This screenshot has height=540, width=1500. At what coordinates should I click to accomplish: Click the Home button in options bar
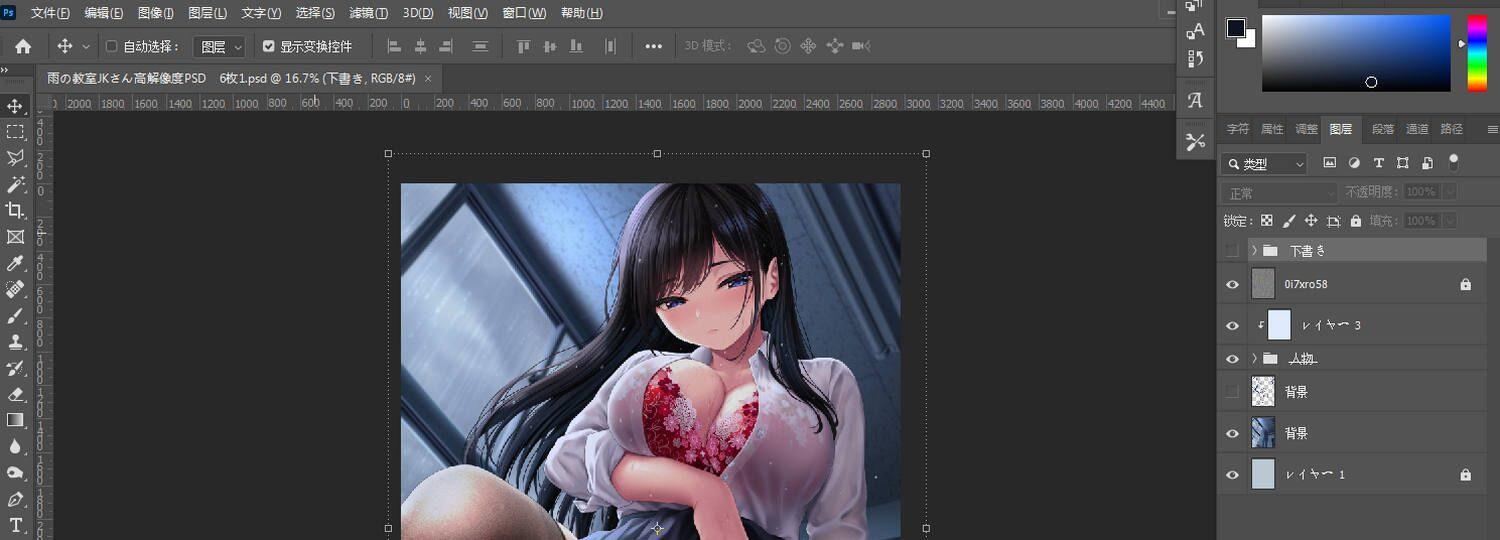(x=23, y=46)
